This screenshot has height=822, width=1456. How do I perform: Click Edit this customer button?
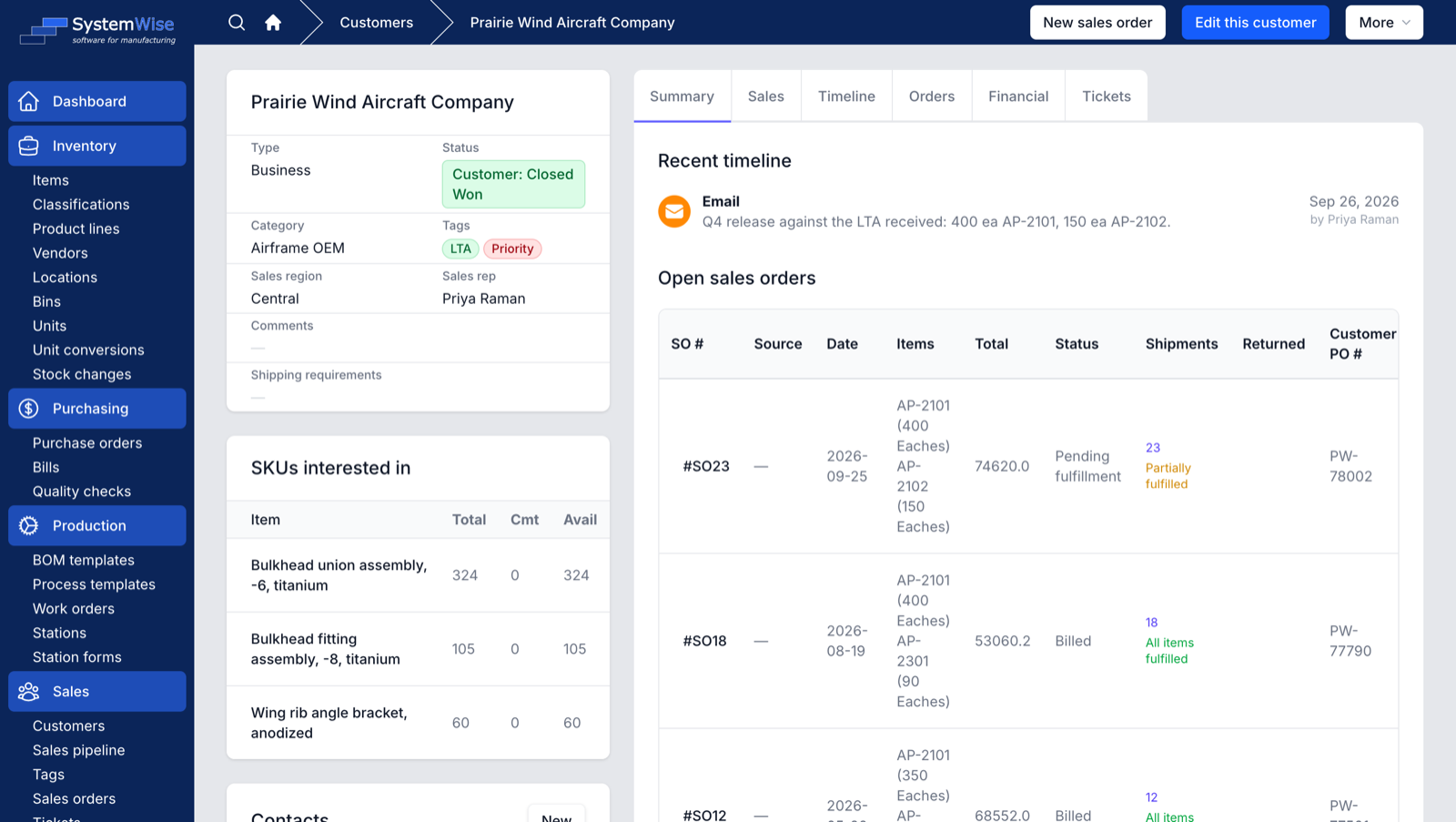point(1255,23)
